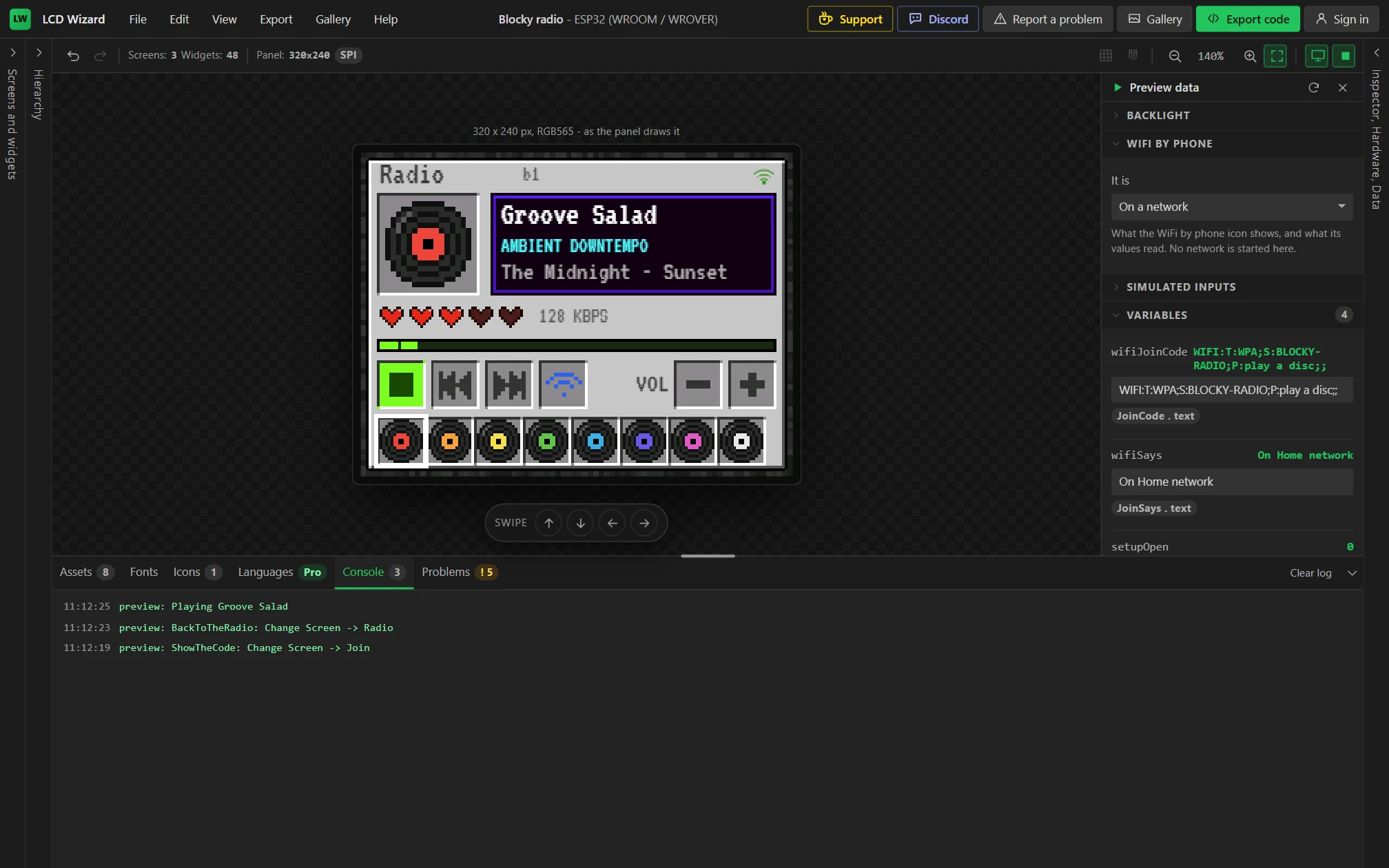Screen dimensions: 1389x868
Task: Toggle the green monitor preview icon
Action: (x=1317, y=56)
